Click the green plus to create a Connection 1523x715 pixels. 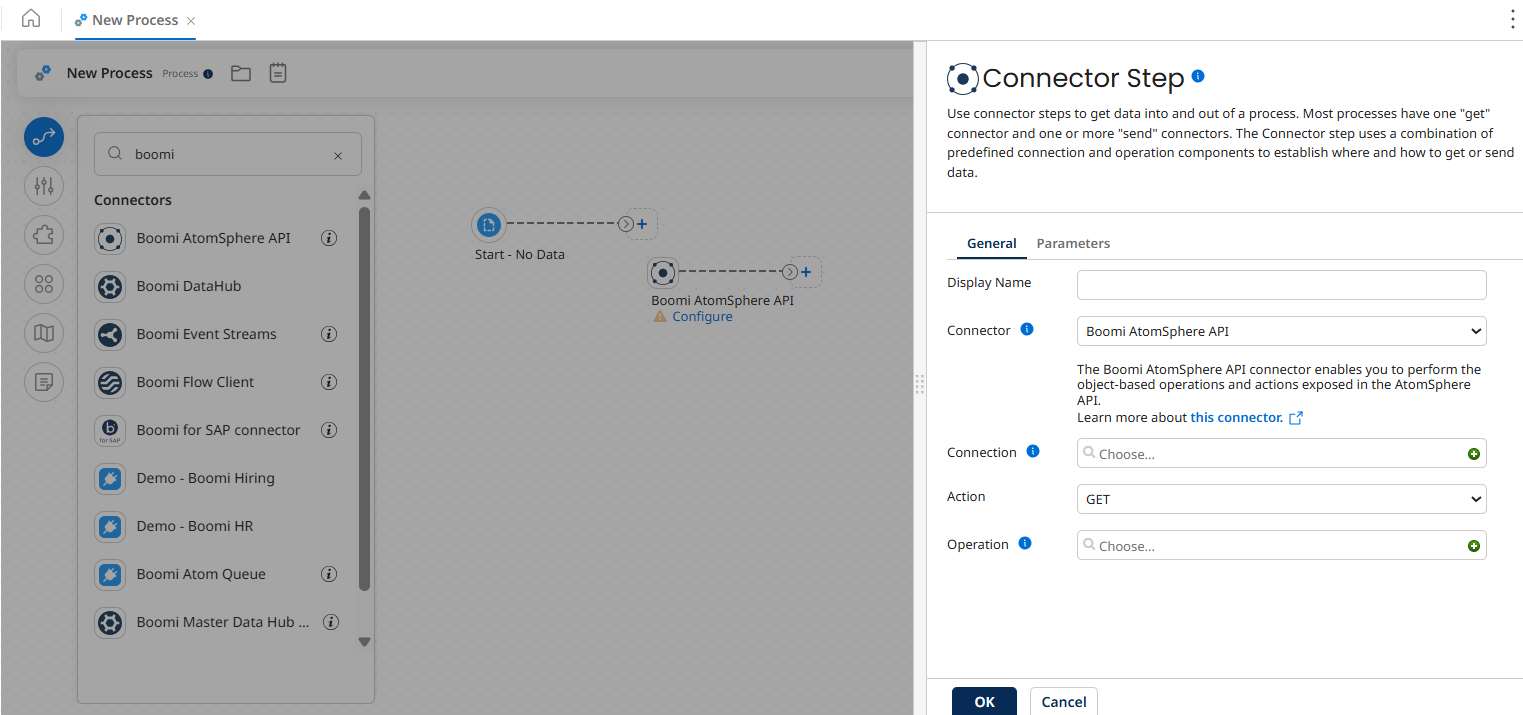click(x=1473, y=453)
